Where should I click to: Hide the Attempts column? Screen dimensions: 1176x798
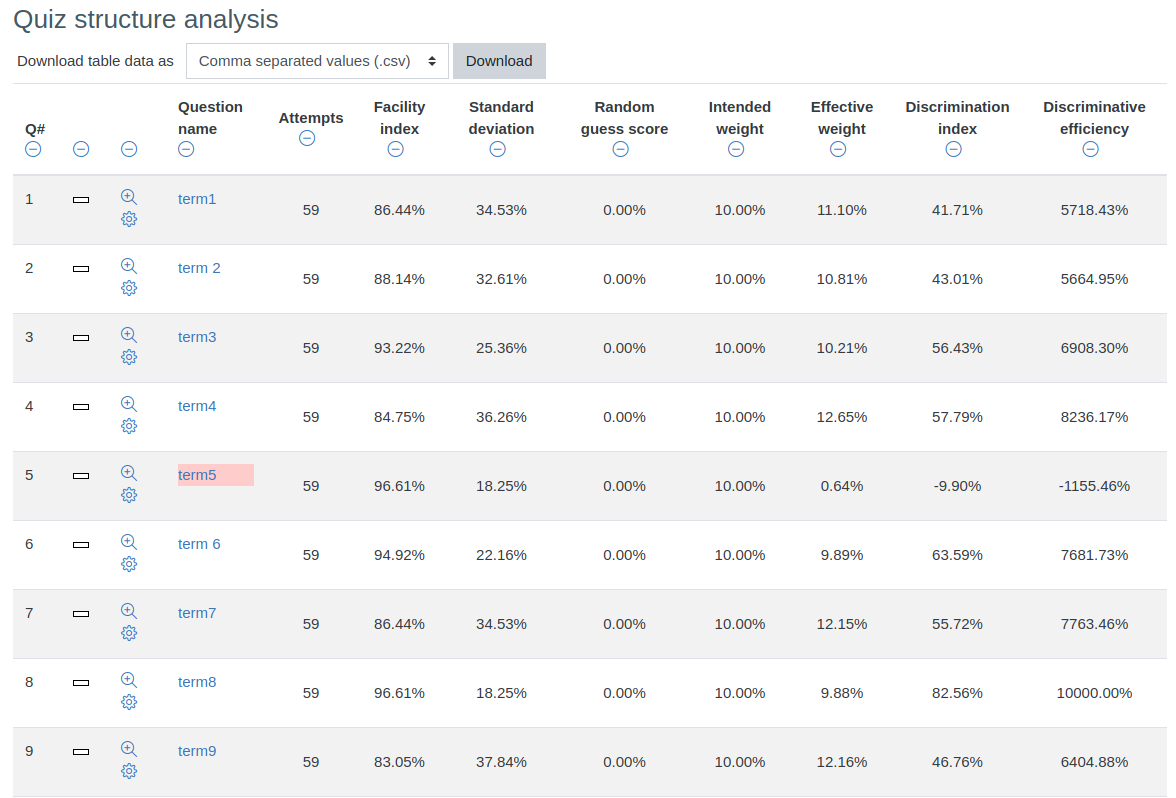coord(307,138)
